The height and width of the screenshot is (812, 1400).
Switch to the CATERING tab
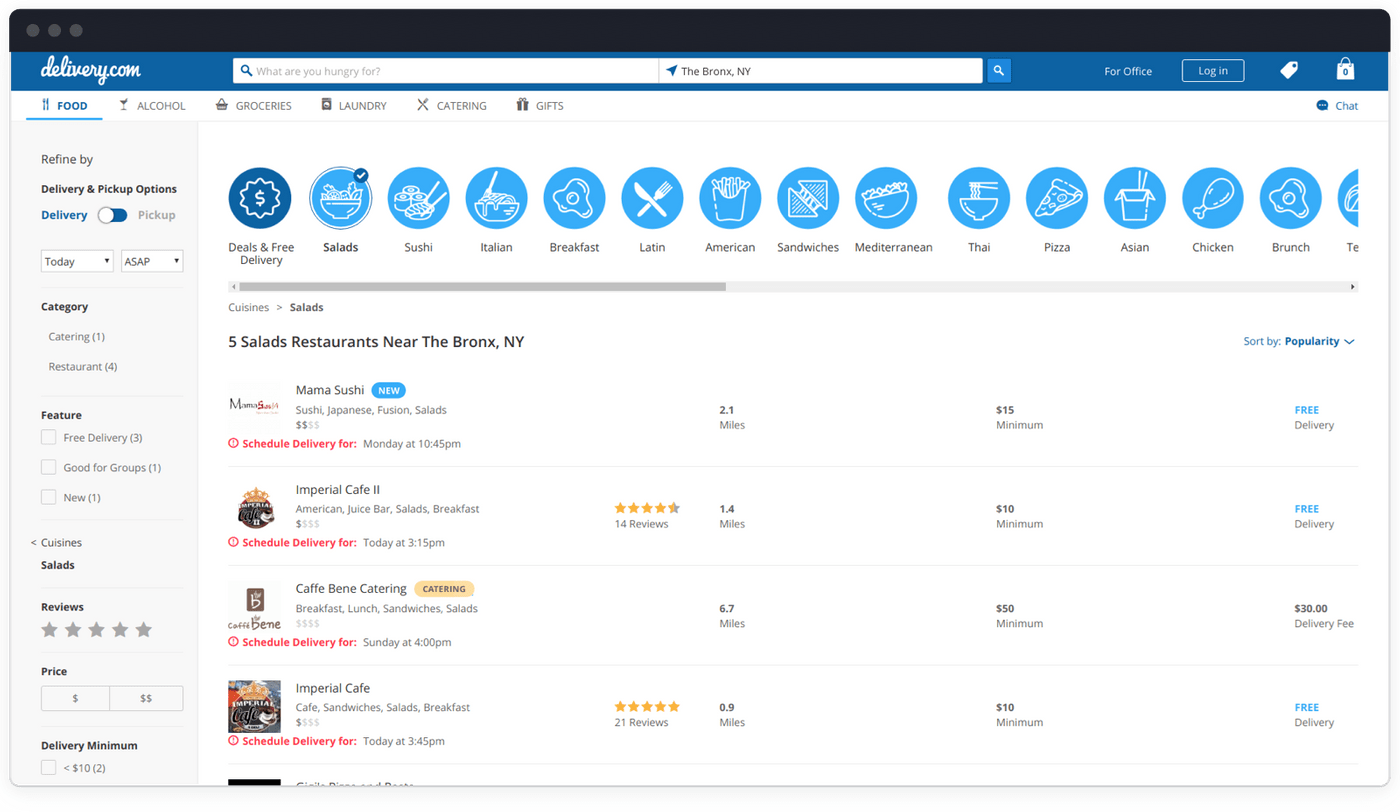pyautogui.click(x=451, y=105)
